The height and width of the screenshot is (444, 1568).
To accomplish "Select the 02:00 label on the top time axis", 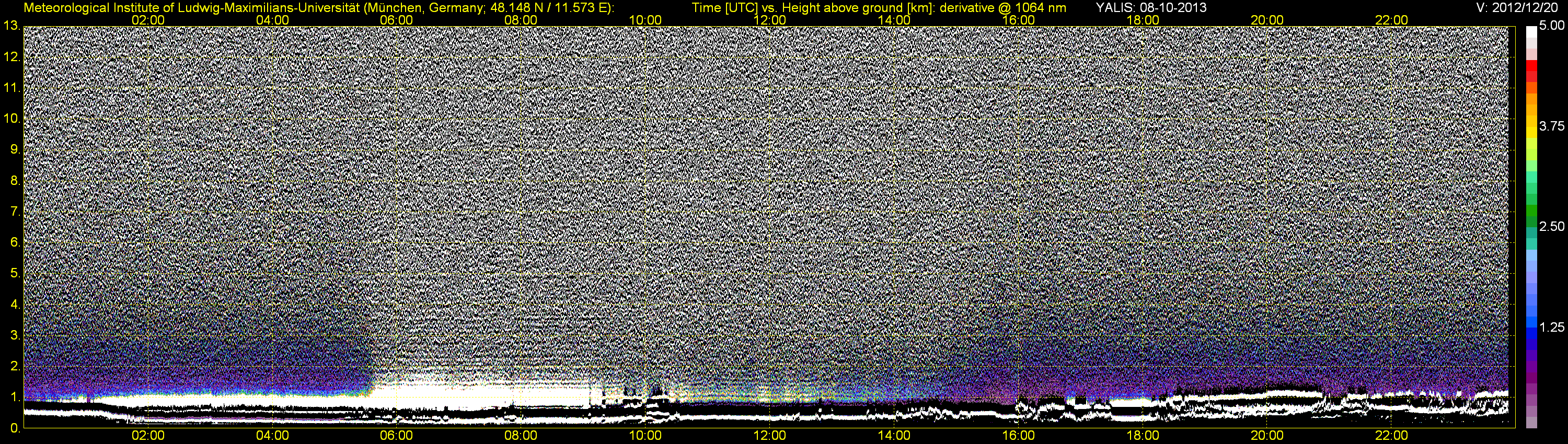I will pos(148,20).
